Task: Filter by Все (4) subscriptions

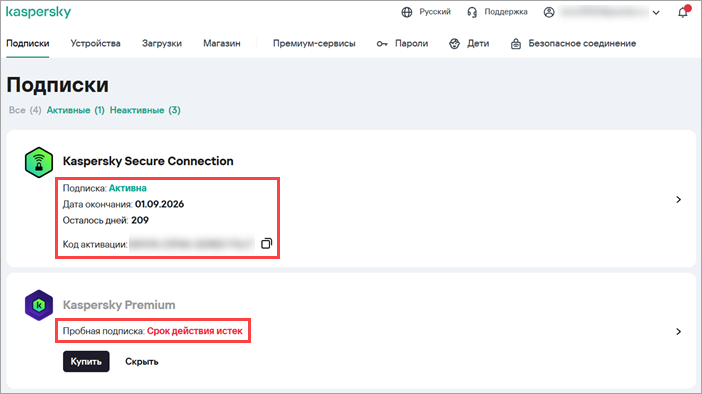Action: (x=25, y=110)
